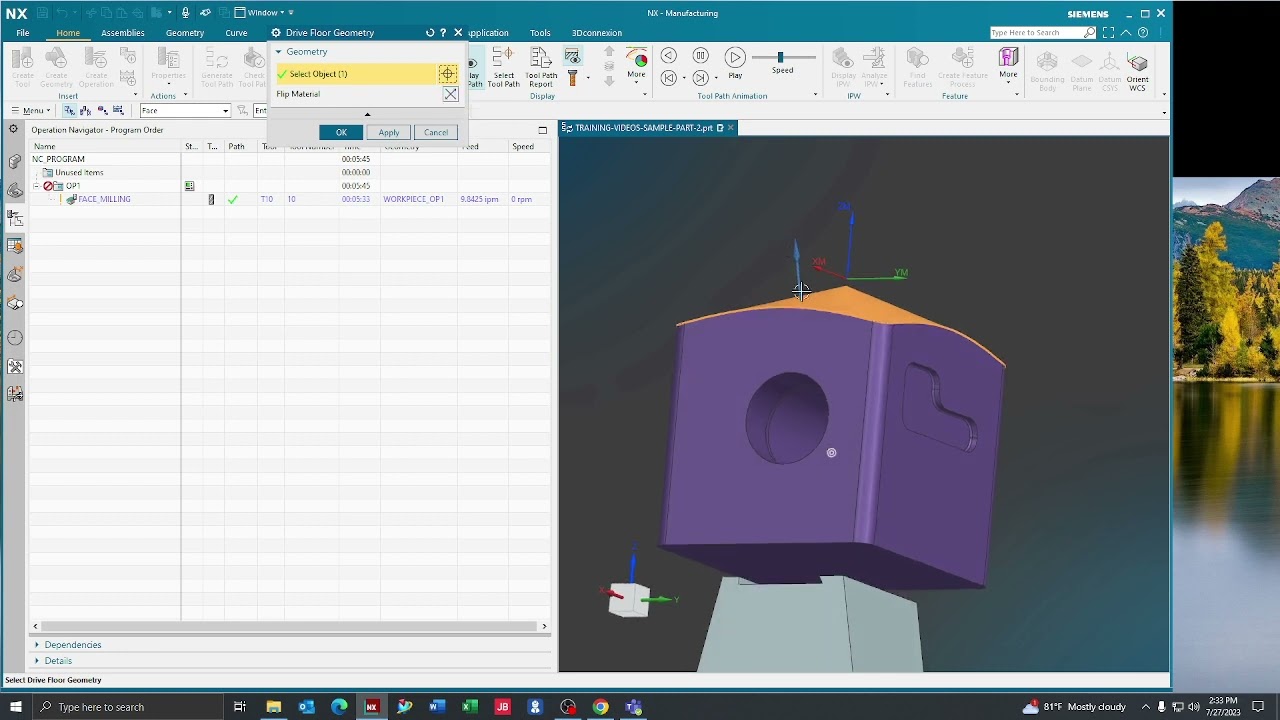Click the Select Object crosshair icon in dialog
Screen dimensions: 1280x720
[x=447, y=74]
